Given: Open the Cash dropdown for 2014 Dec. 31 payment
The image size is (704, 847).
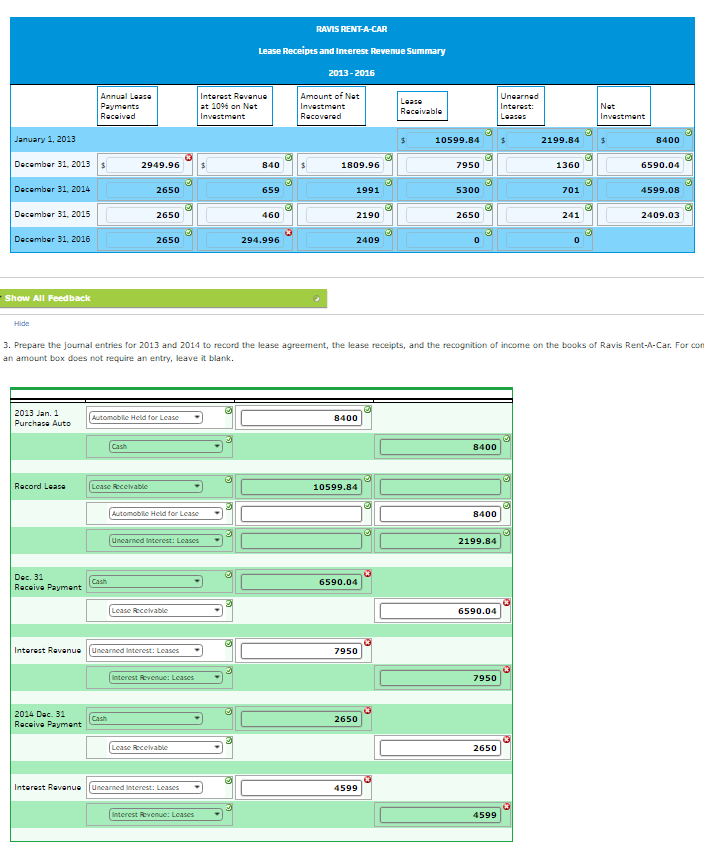Looking at the screenshot, I should pos(146,718).
